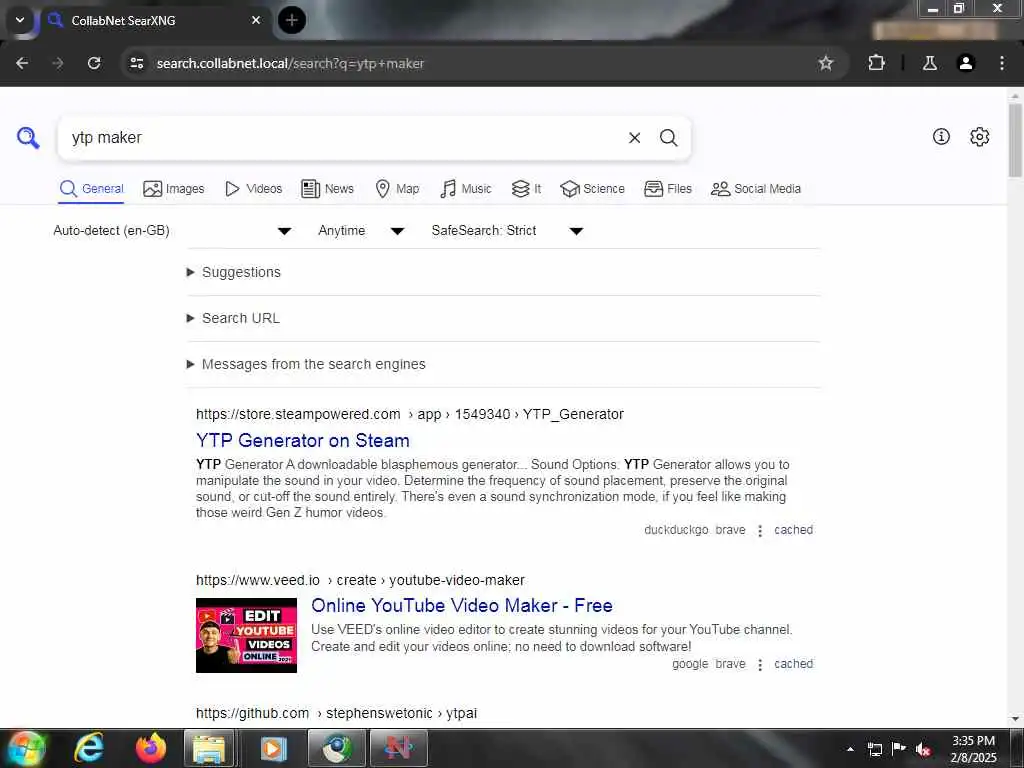Open tab search dropdown arrow
This screenshot has width=1024, height=768.
tap(20, 20)
